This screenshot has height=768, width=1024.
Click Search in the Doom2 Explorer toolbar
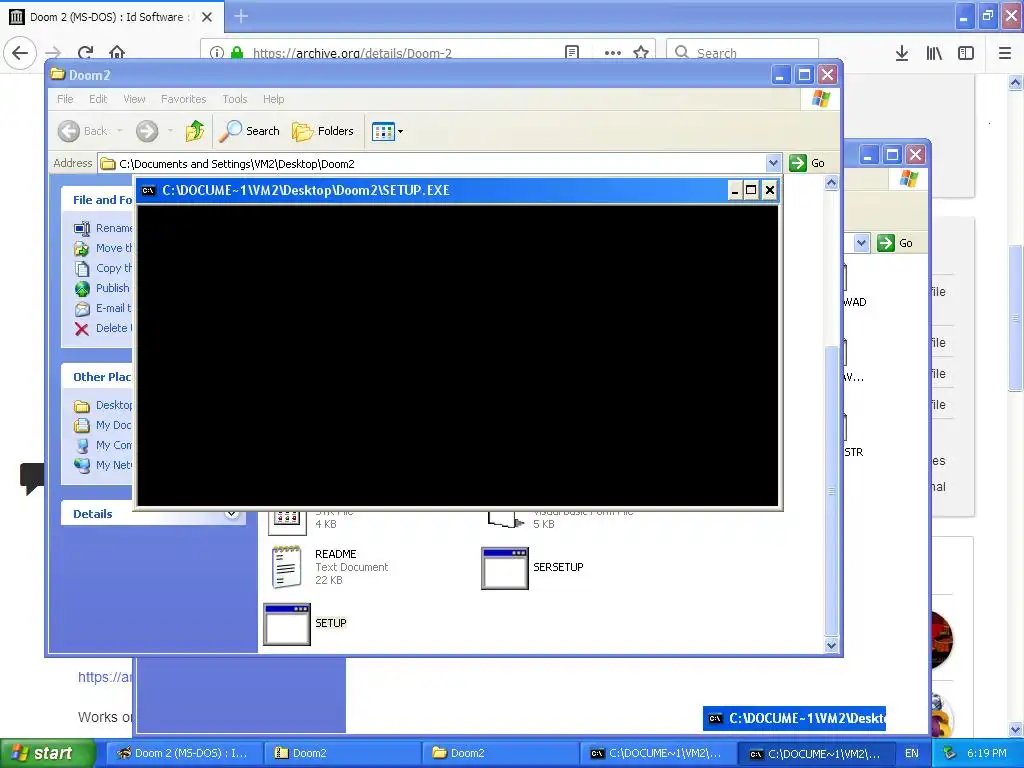click(250, 131)
